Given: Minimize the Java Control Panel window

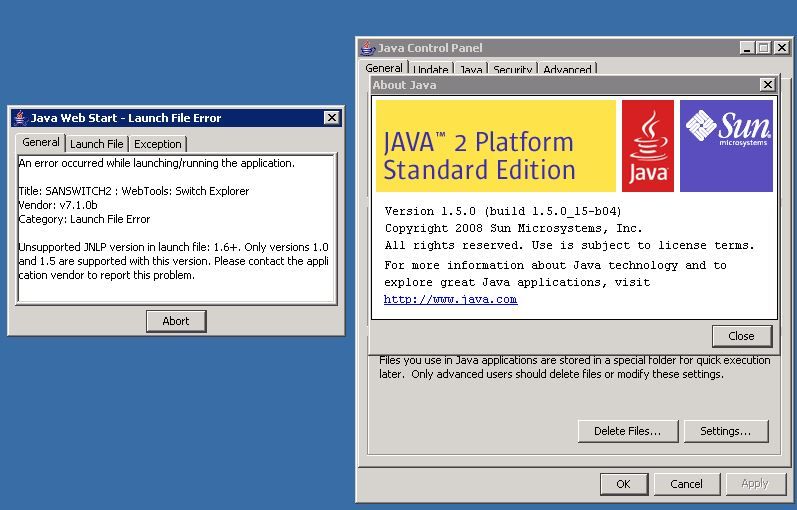Looking at the screenshot, I should coord(746,48).
